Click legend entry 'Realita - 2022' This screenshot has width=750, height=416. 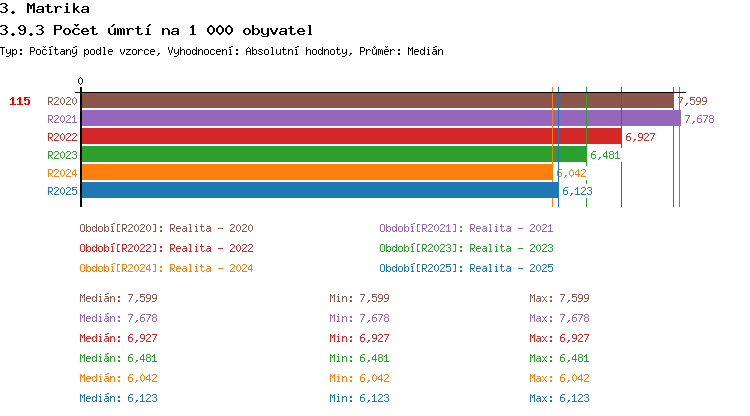click(x=166, y=248)
